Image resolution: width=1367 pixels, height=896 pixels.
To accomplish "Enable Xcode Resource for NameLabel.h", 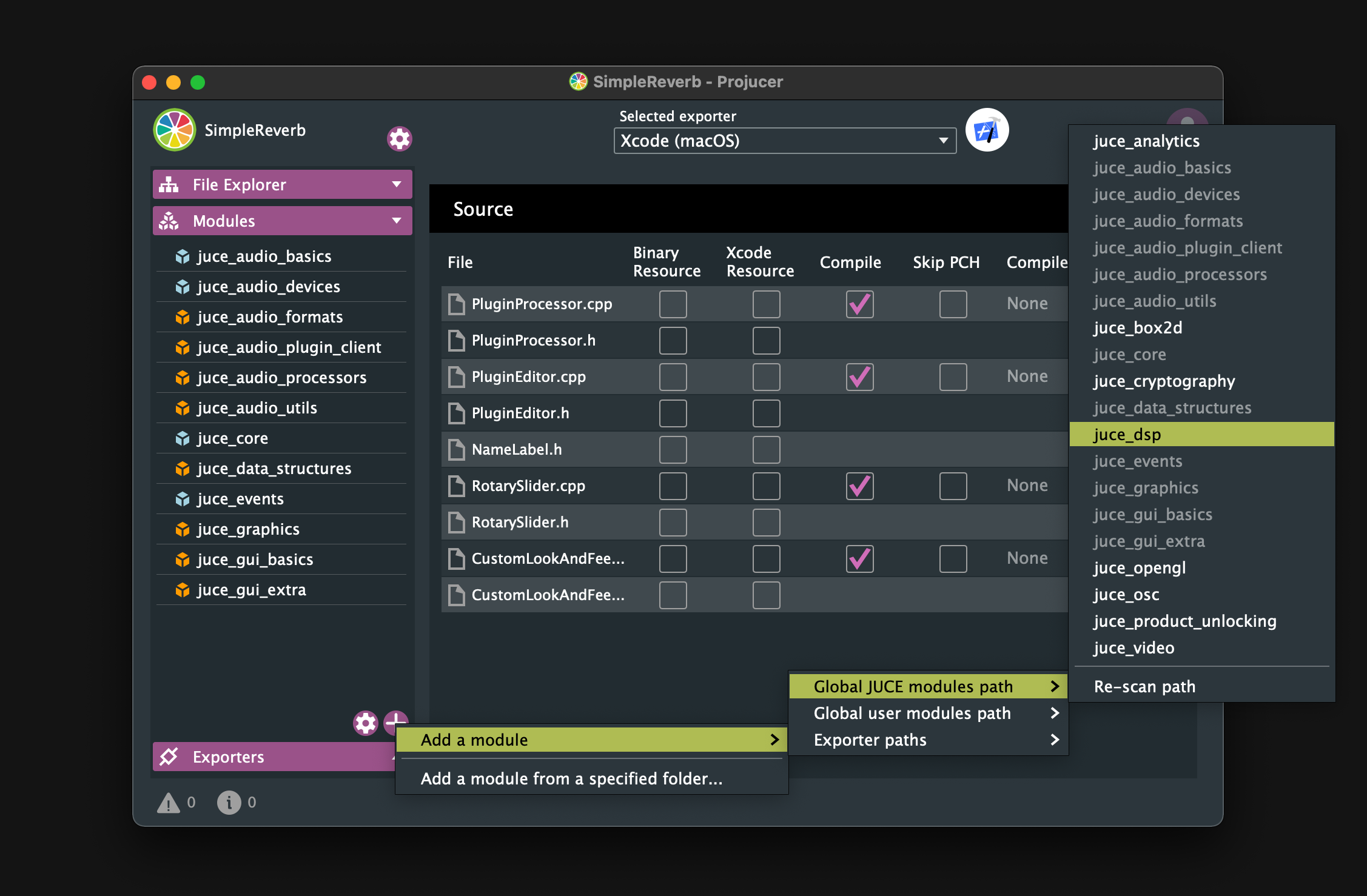I will click(x=766, y=449).
